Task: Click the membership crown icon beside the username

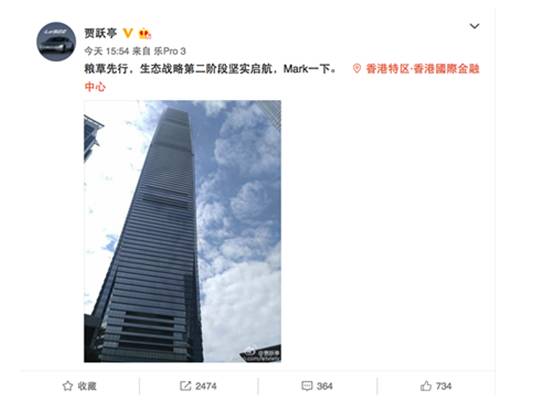Action: [x=145, y=34]
